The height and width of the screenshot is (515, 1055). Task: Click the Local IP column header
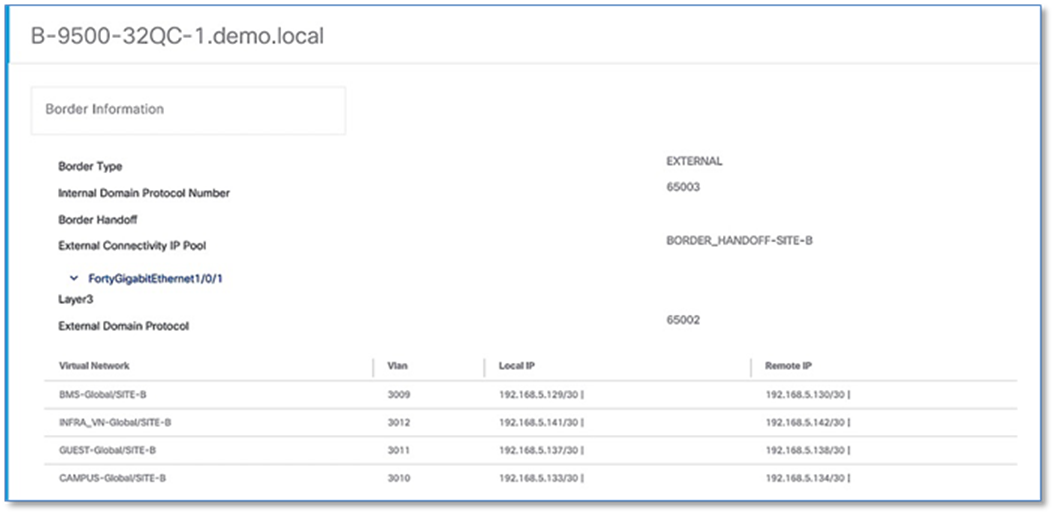coord(517,366)
